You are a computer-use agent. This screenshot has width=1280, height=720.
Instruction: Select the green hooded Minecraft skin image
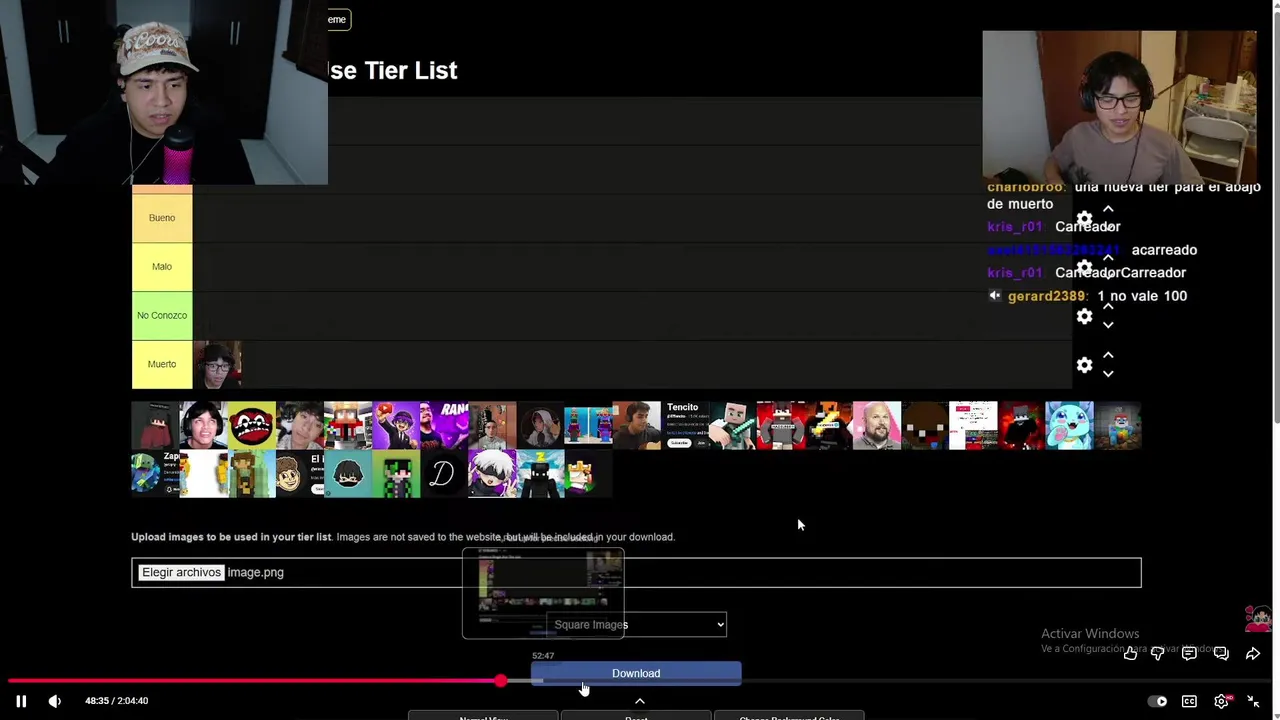[396, 473]
